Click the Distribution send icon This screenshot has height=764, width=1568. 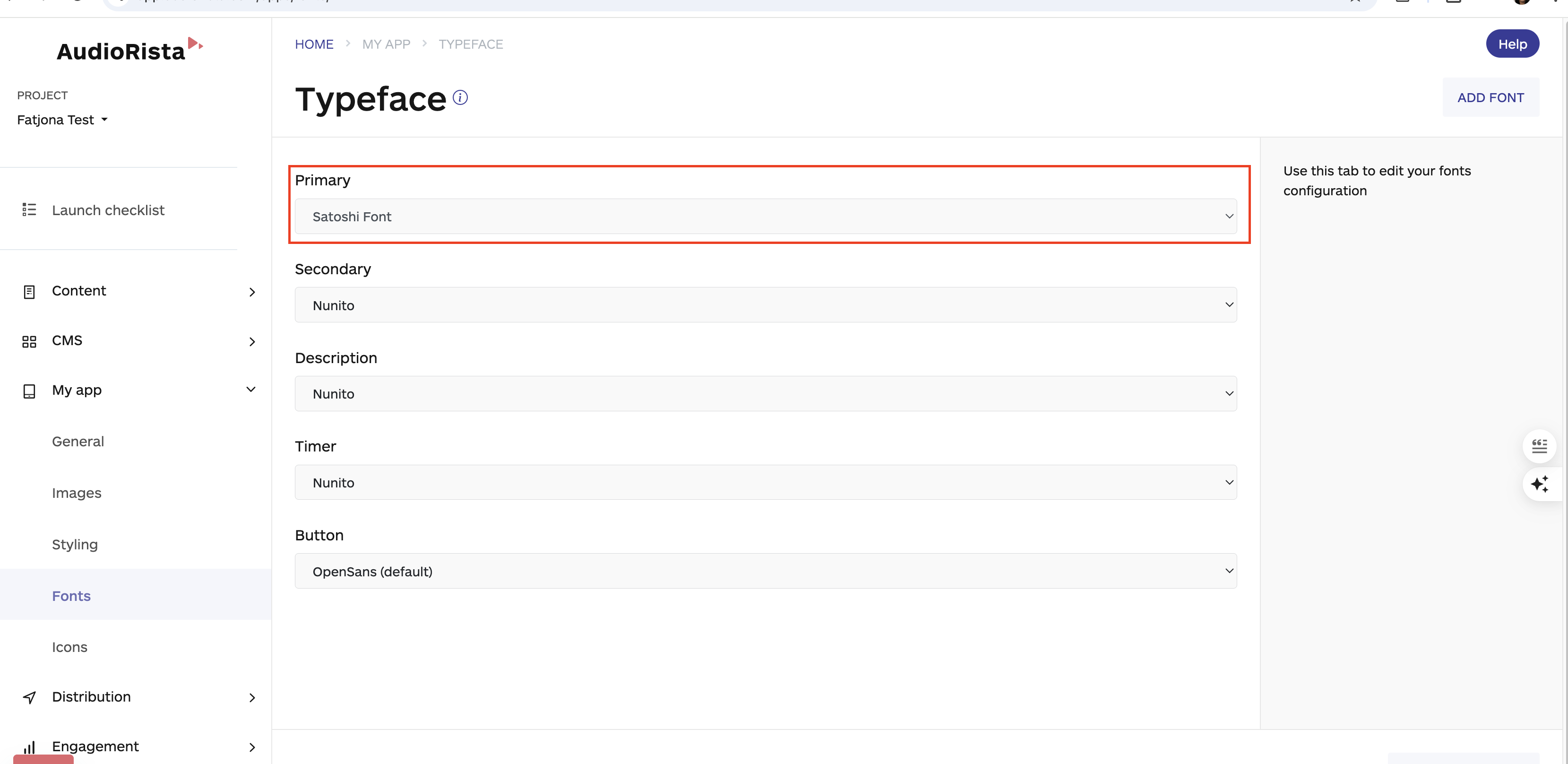click(29, 697)
